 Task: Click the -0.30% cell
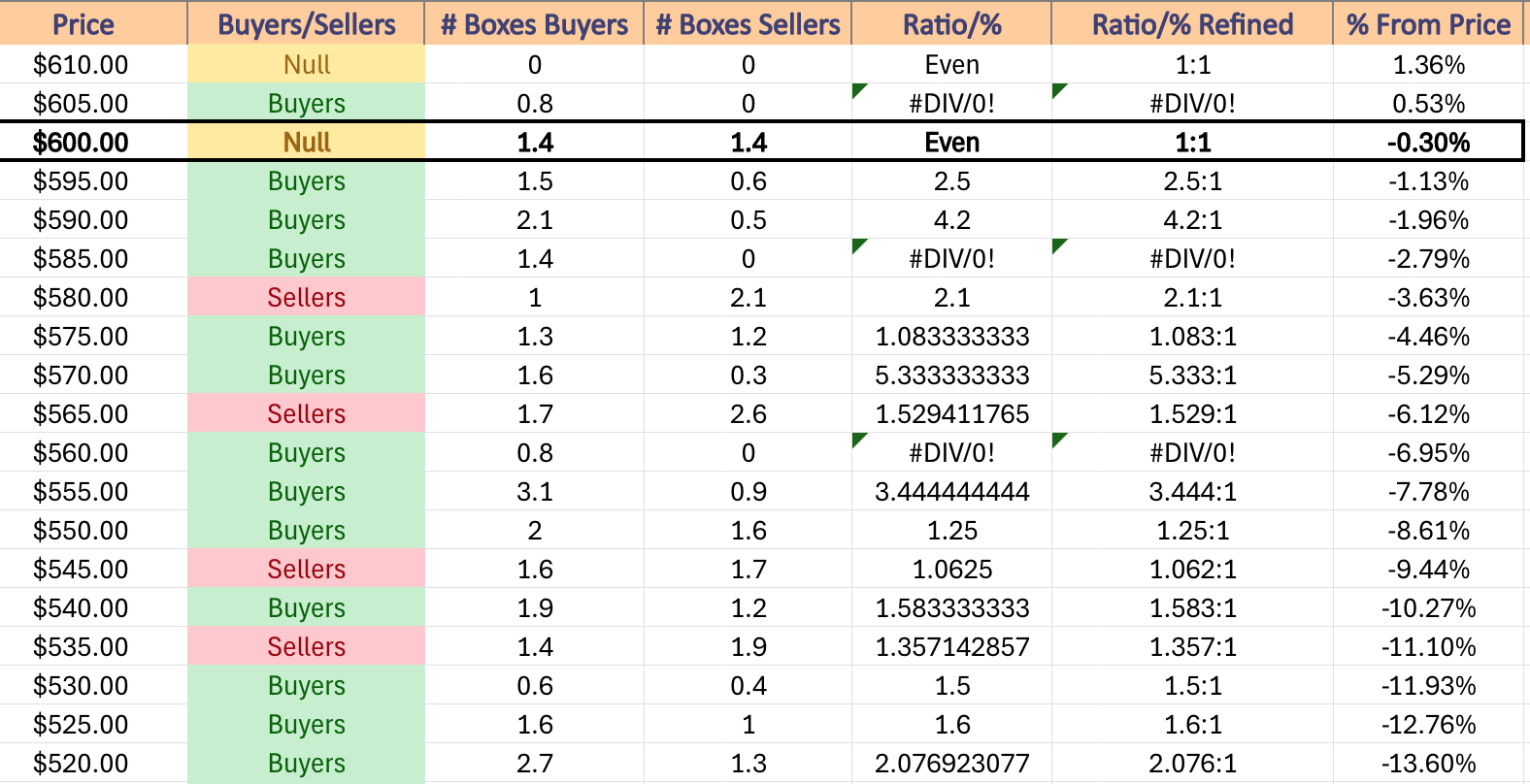[x=1428, y=142]
